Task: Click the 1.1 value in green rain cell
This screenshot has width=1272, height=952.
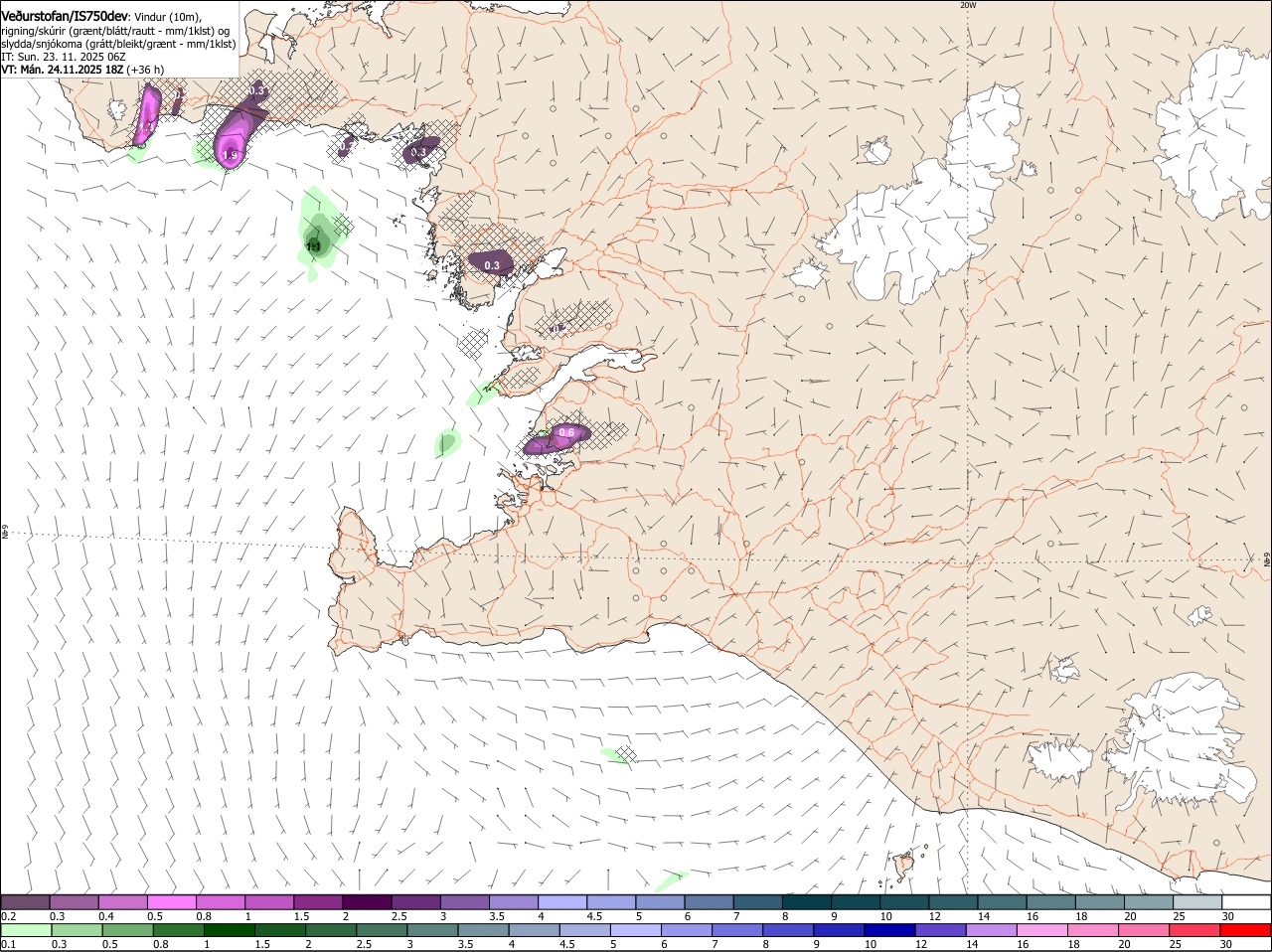Action: click(x=314, y=245)
